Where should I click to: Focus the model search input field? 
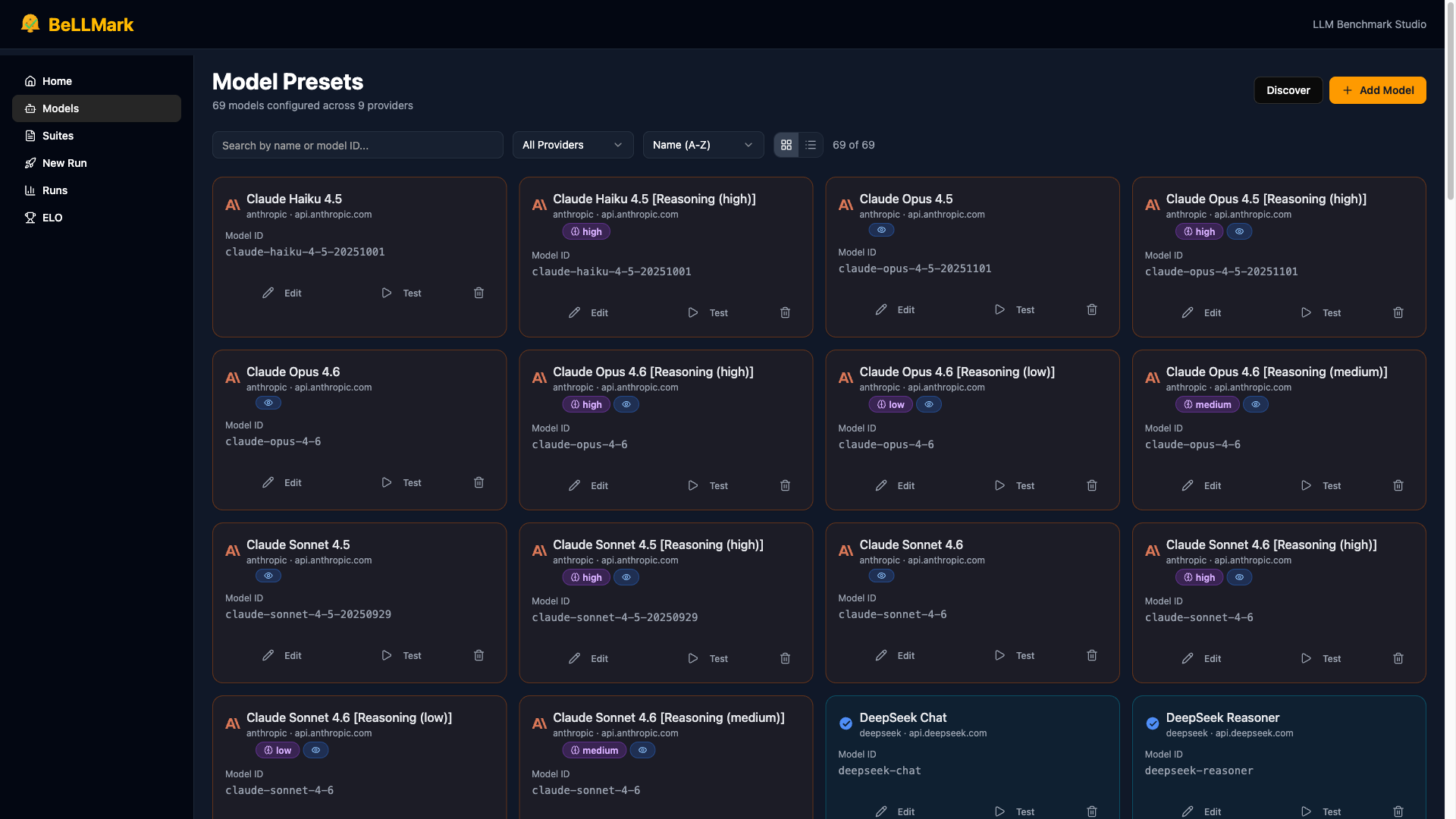click(x=357, y=145)
